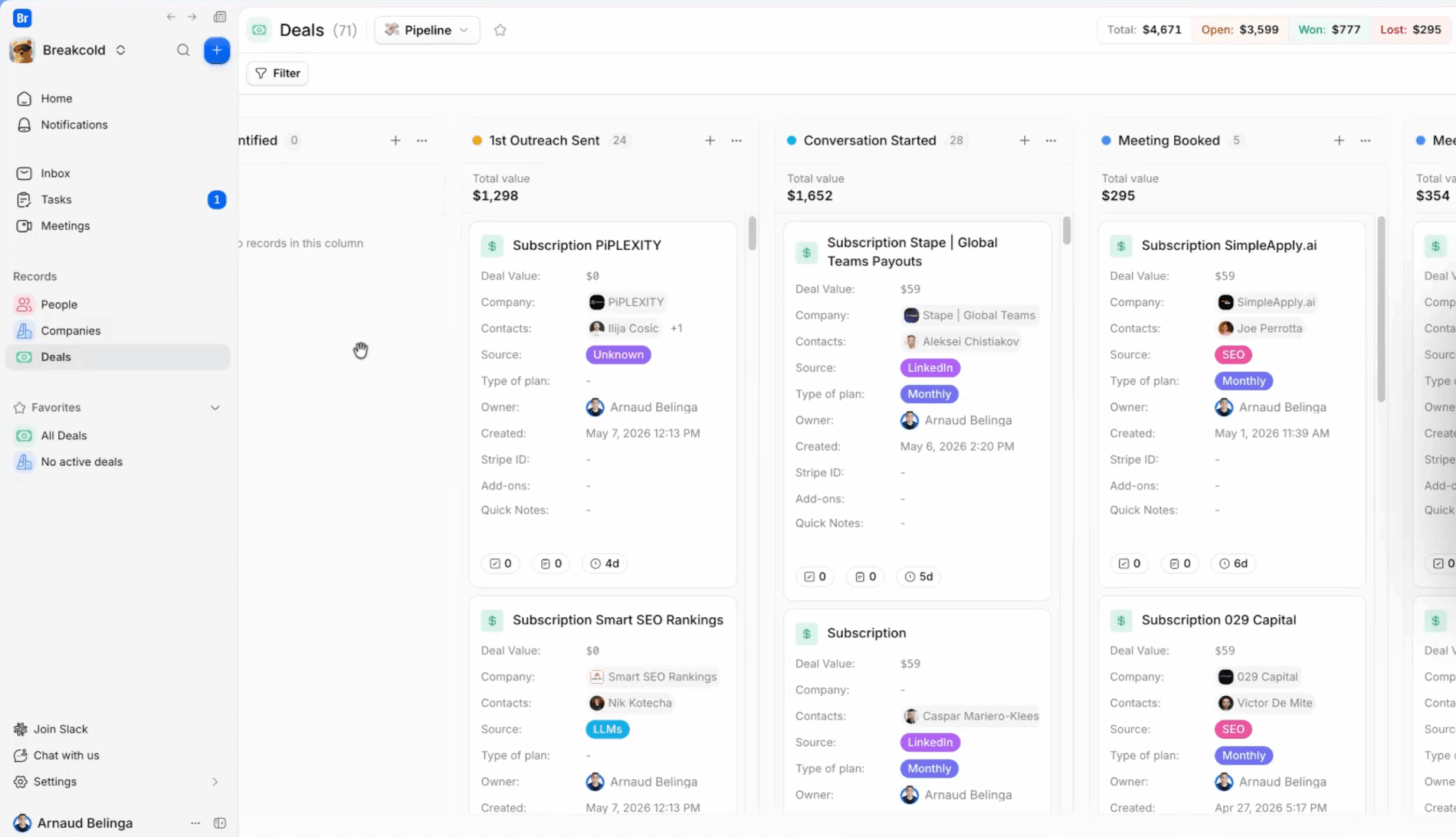Go forward with the right arrow
The height and width of the screenshot is (837, 1456).
click(x=192, y=17)
